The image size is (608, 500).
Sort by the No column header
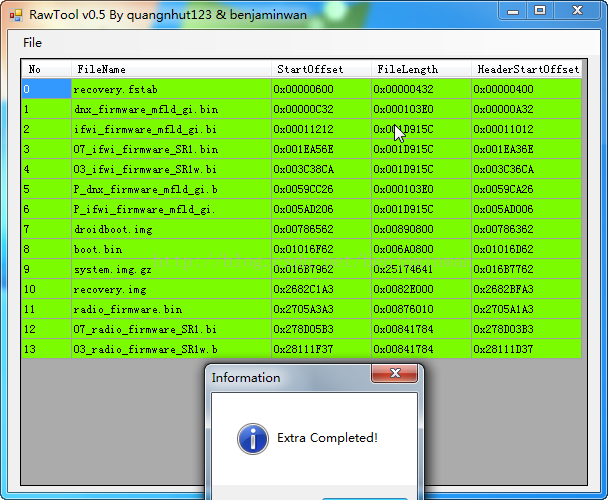pos(35,69)
